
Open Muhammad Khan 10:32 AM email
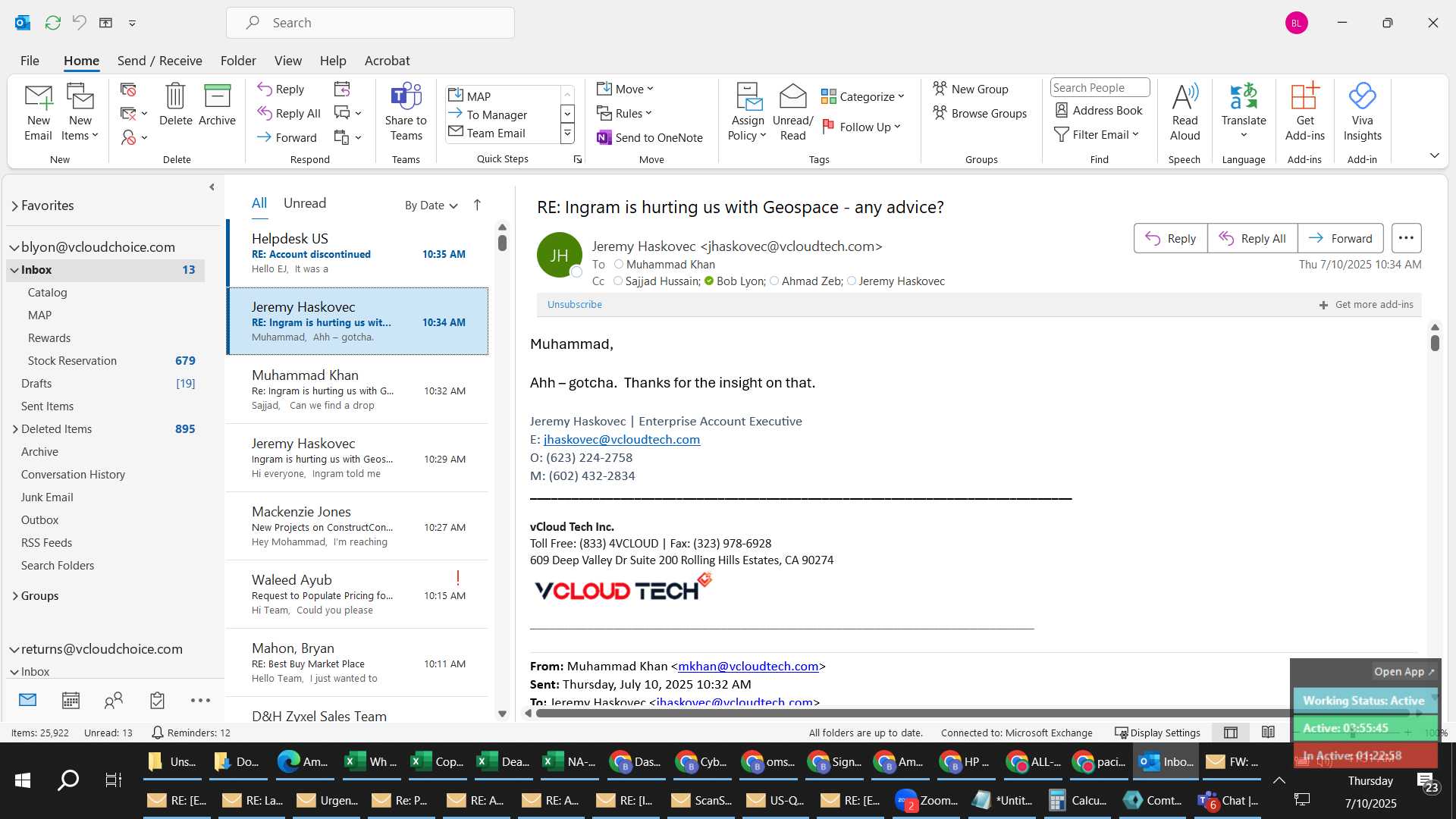tap(358, 390)
